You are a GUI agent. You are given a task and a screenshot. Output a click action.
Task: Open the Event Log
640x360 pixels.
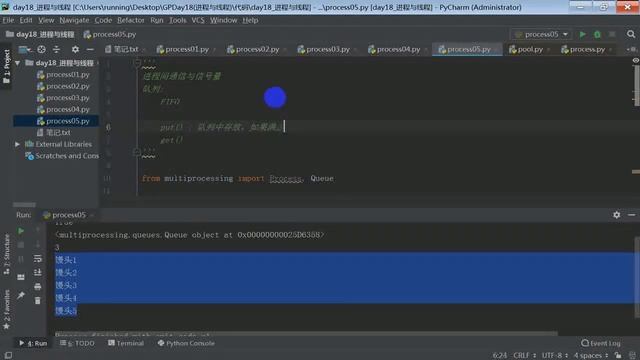(601, 343)
